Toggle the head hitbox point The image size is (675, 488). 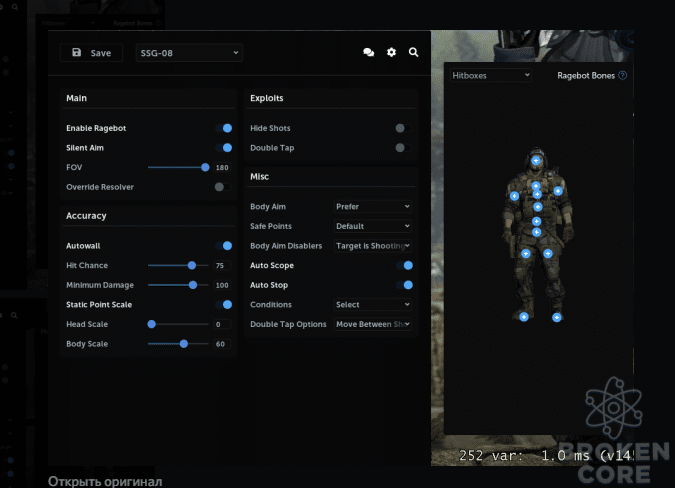point(536,161)
